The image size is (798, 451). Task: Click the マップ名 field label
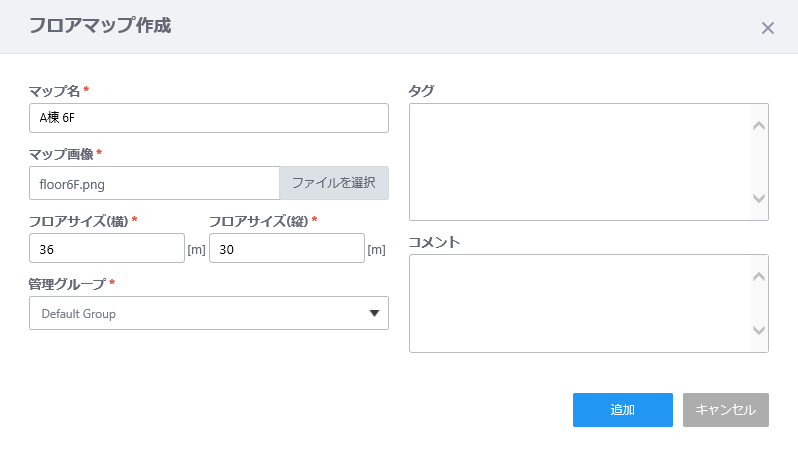(55, 91)
